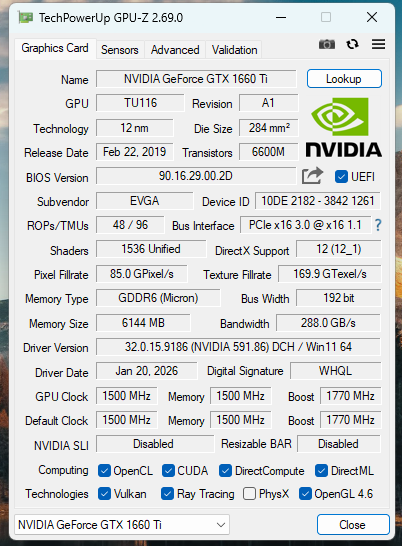Click the Device ID field value

pos(317,201)
